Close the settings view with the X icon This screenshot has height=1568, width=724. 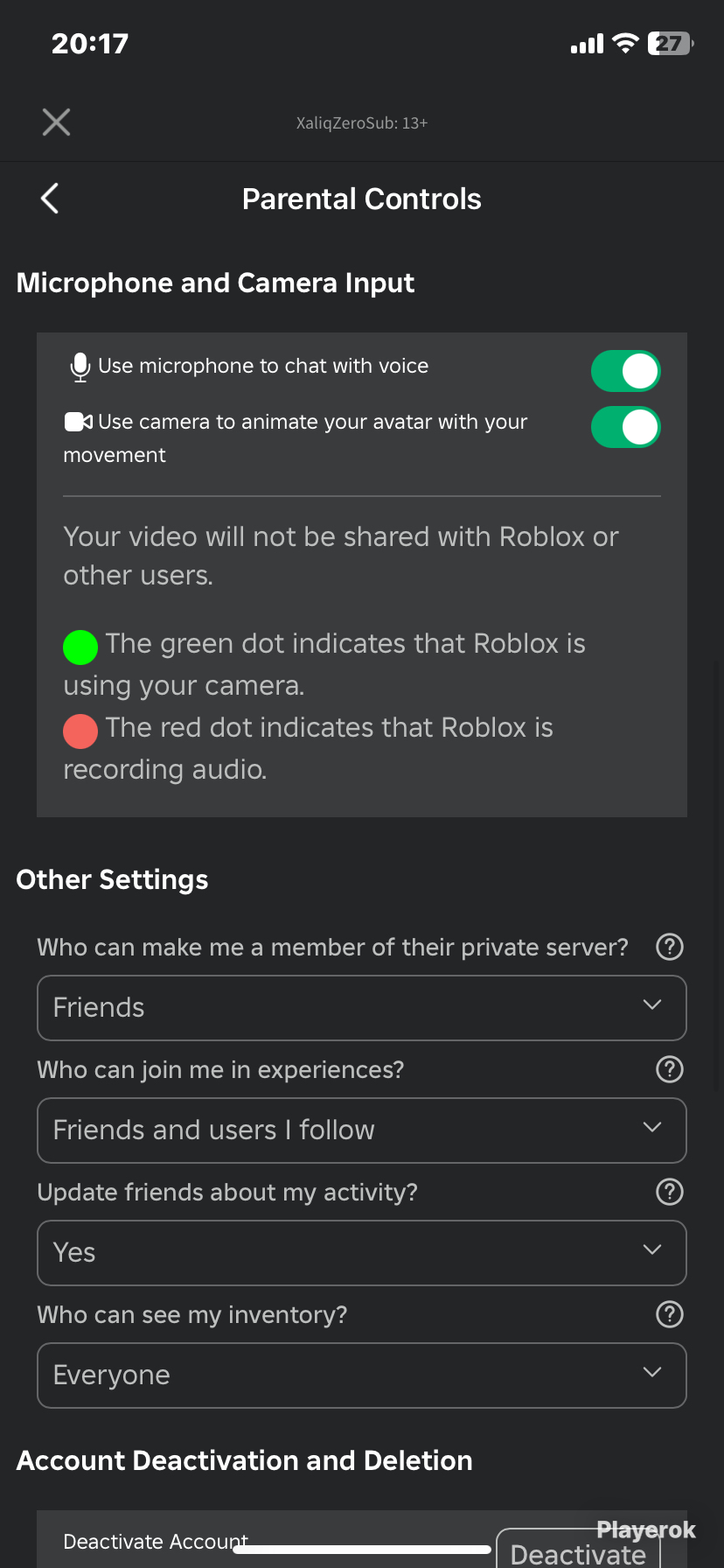pyautogui.click(x=56, y=122)
